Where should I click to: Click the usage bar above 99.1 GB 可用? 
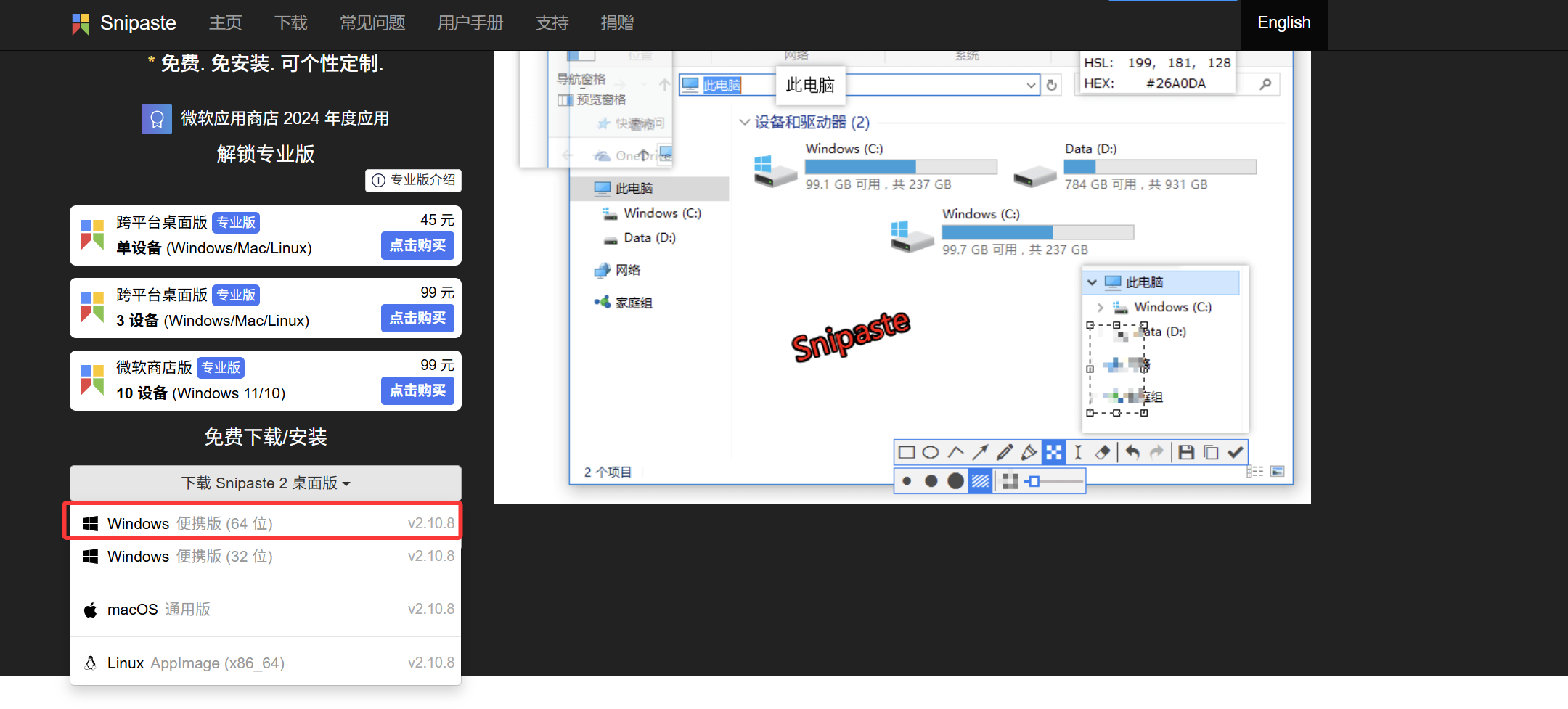[901, 167]
